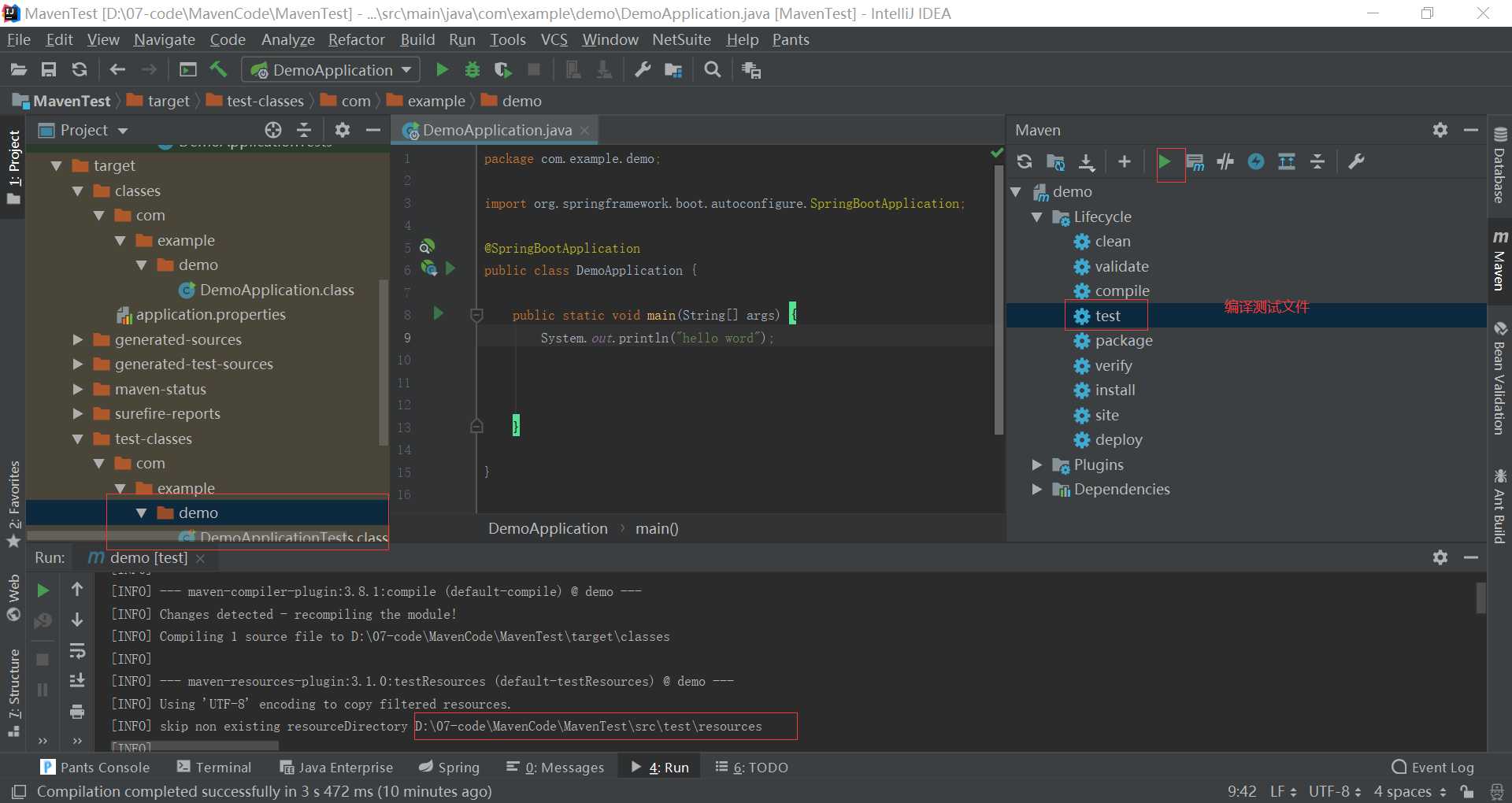Collapse test-classes folder
The width and height of the screenshot is (1512, 803).
[77, 439]
